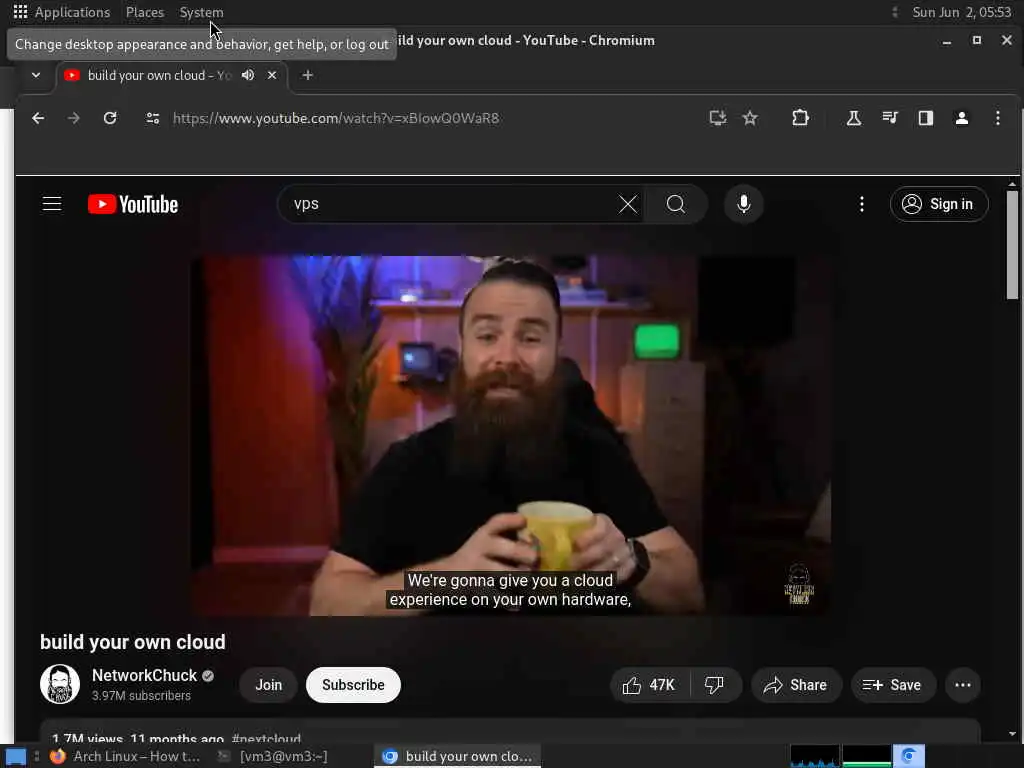Go to YouTube home via logo
This screenshot has width=1024, height=768.
coord(133,204)
